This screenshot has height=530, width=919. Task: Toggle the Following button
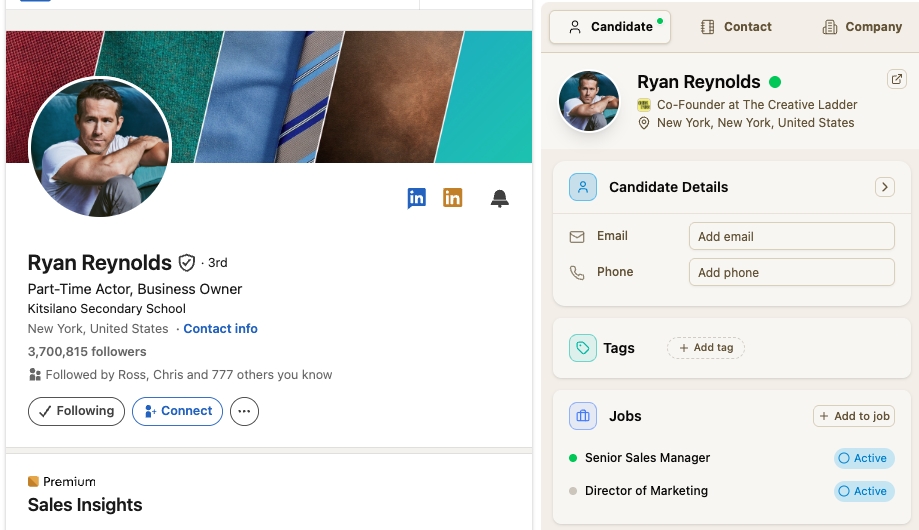pyautogui.click(x=76, y=411)
